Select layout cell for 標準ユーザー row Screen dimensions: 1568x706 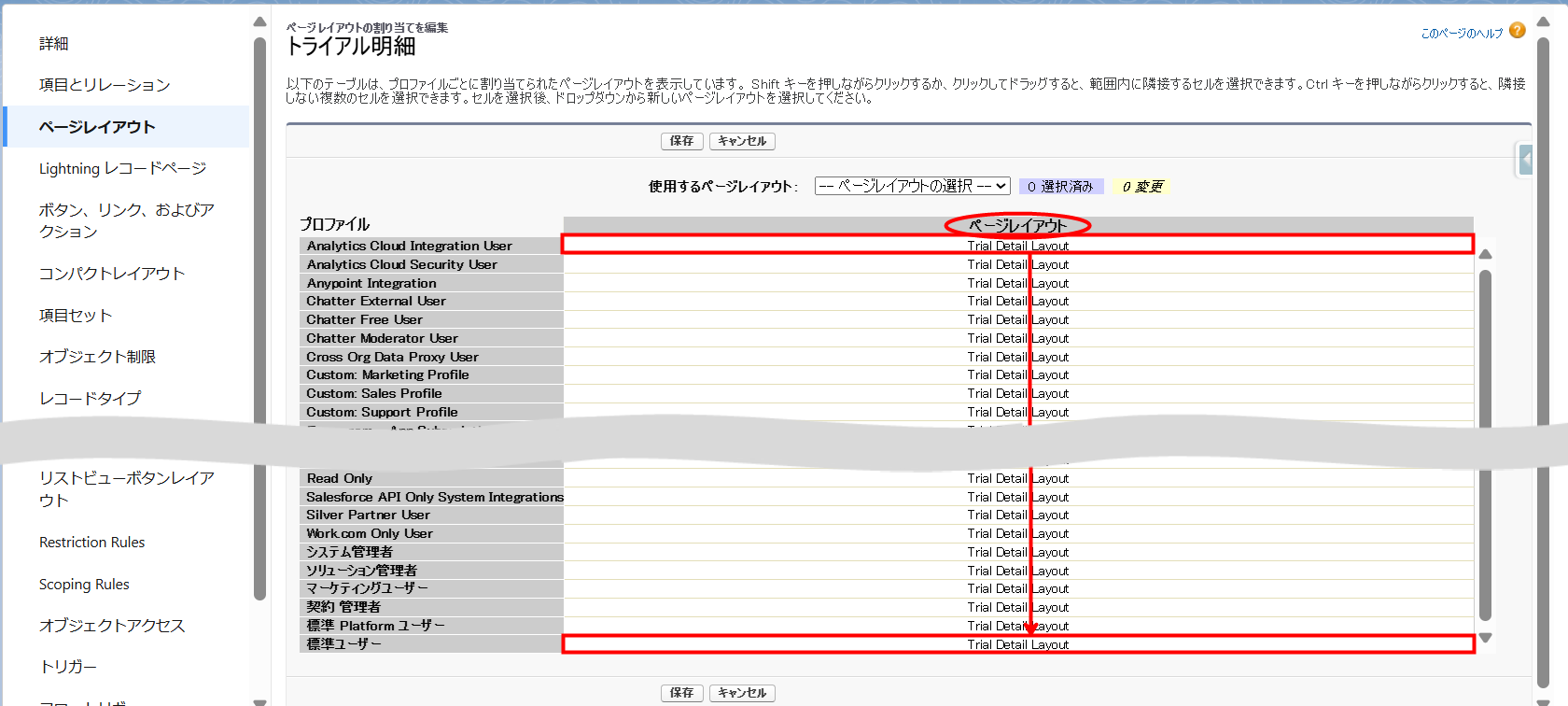coord(1017,644)
